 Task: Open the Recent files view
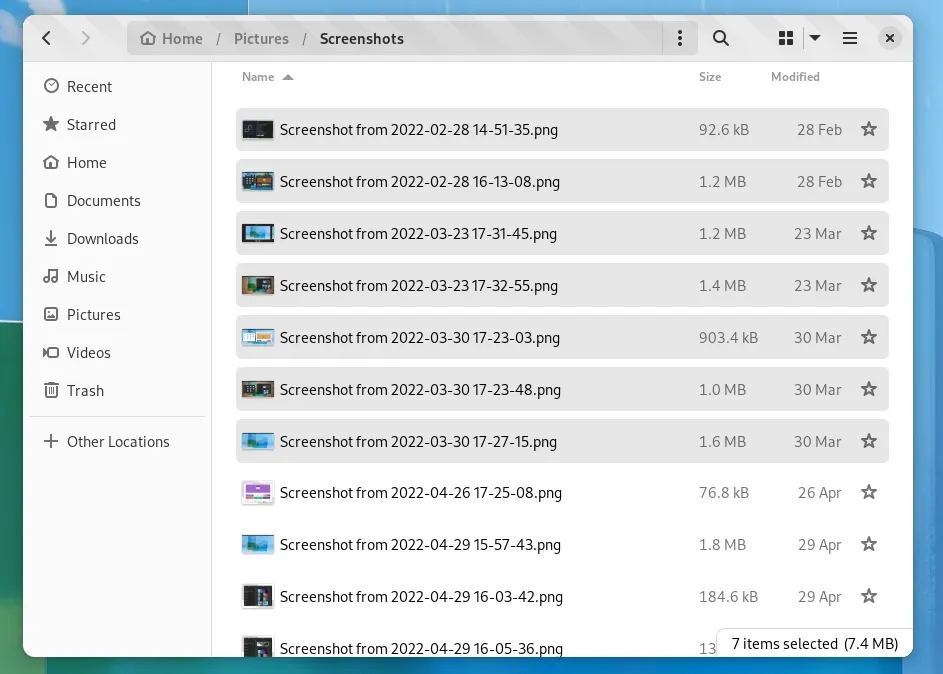click(88, 86)
